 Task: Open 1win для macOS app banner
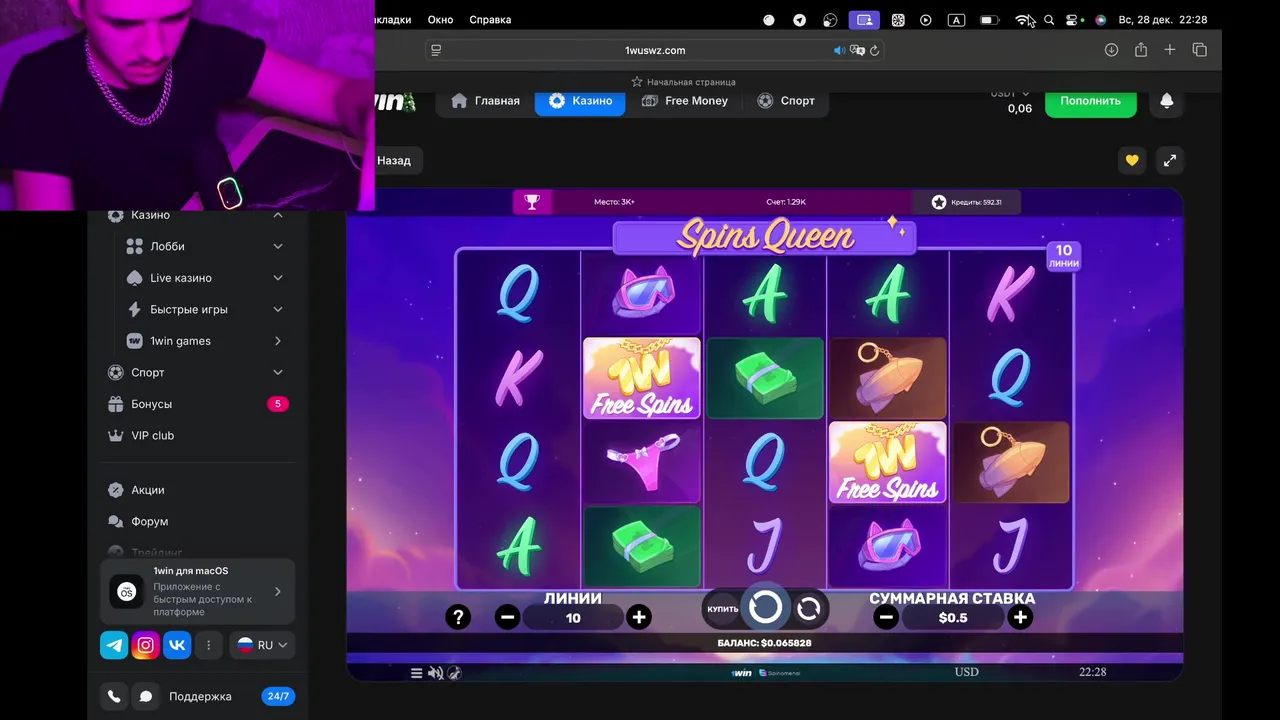[x=197, y=592]
